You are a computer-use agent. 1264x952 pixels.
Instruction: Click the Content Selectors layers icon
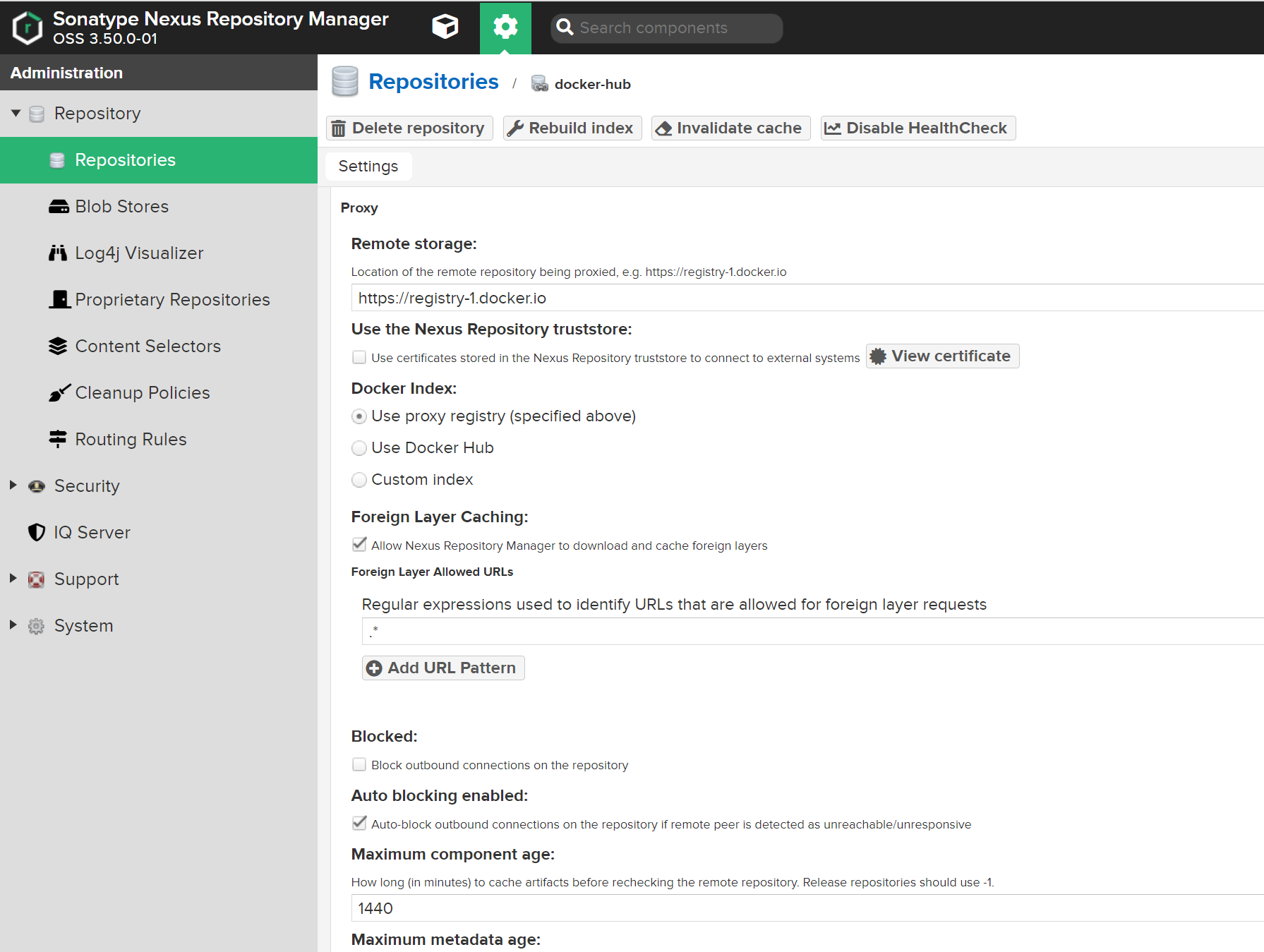click(x=58, y=346)
